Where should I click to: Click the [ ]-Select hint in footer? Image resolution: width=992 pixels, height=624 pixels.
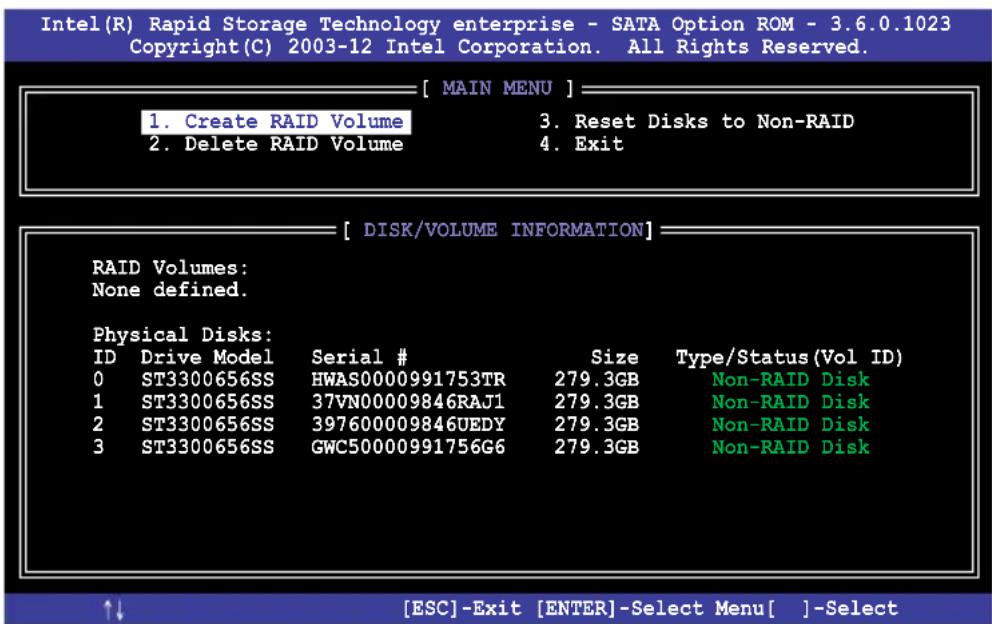coord(833,609)
